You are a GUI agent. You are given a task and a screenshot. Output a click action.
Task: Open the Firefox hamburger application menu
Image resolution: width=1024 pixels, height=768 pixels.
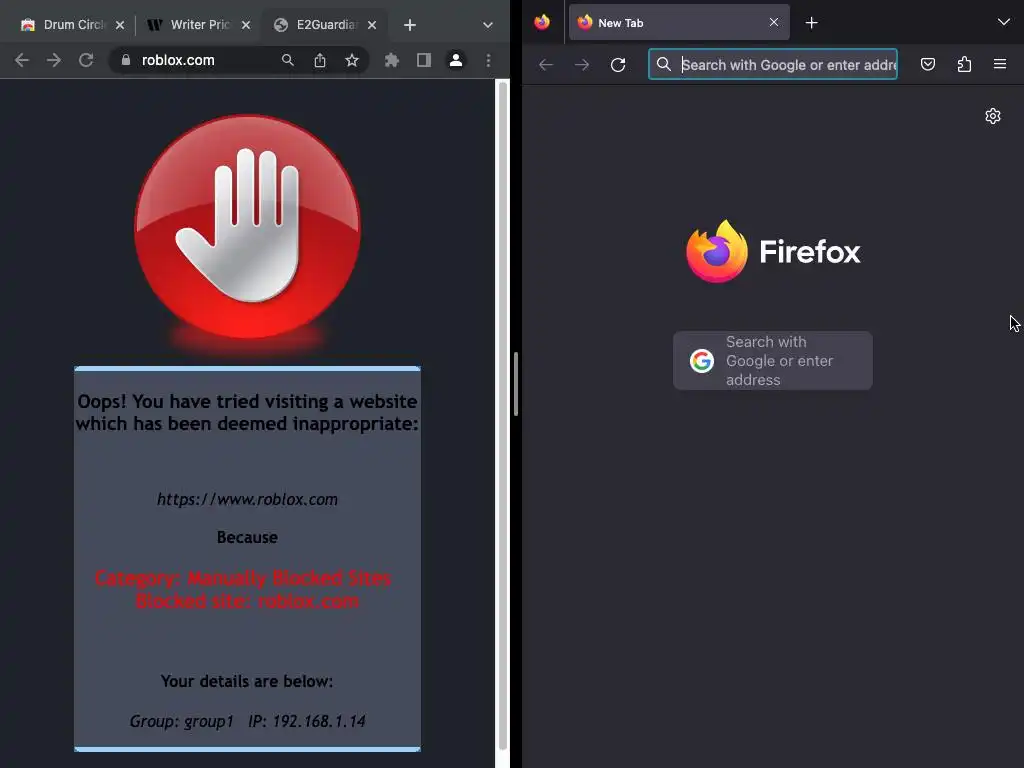[1000, 64]
